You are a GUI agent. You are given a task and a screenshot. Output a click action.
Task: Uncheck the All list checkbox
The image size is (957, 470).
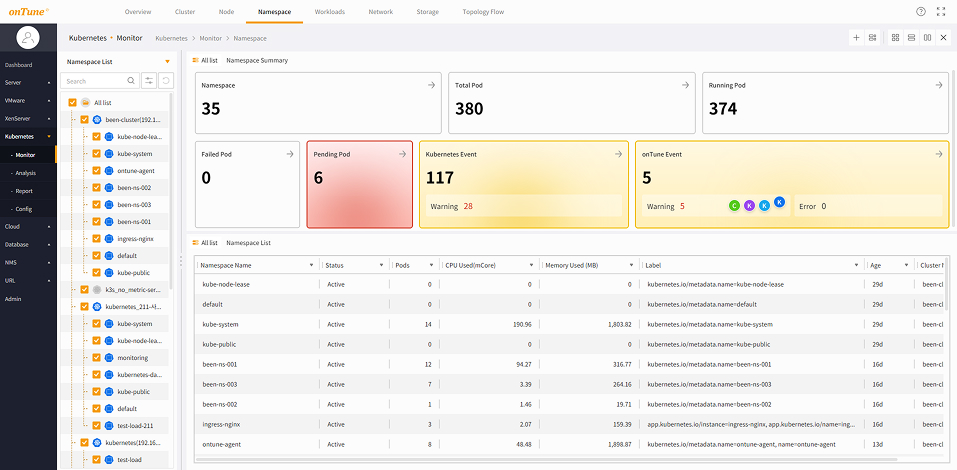[x=73, y=103]
